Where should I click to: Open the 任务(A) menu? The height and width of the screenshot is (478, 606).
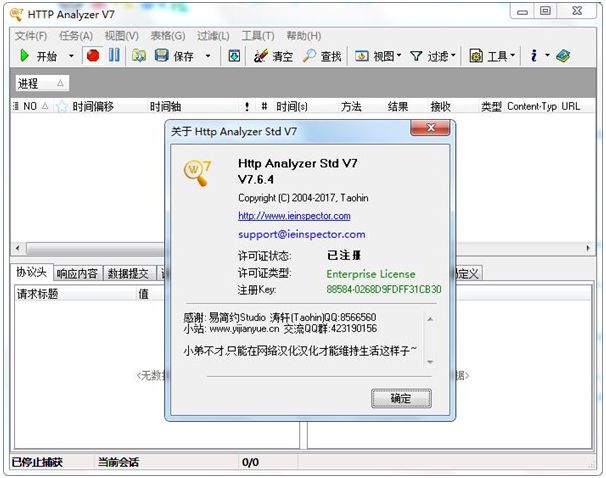point(76,36)
